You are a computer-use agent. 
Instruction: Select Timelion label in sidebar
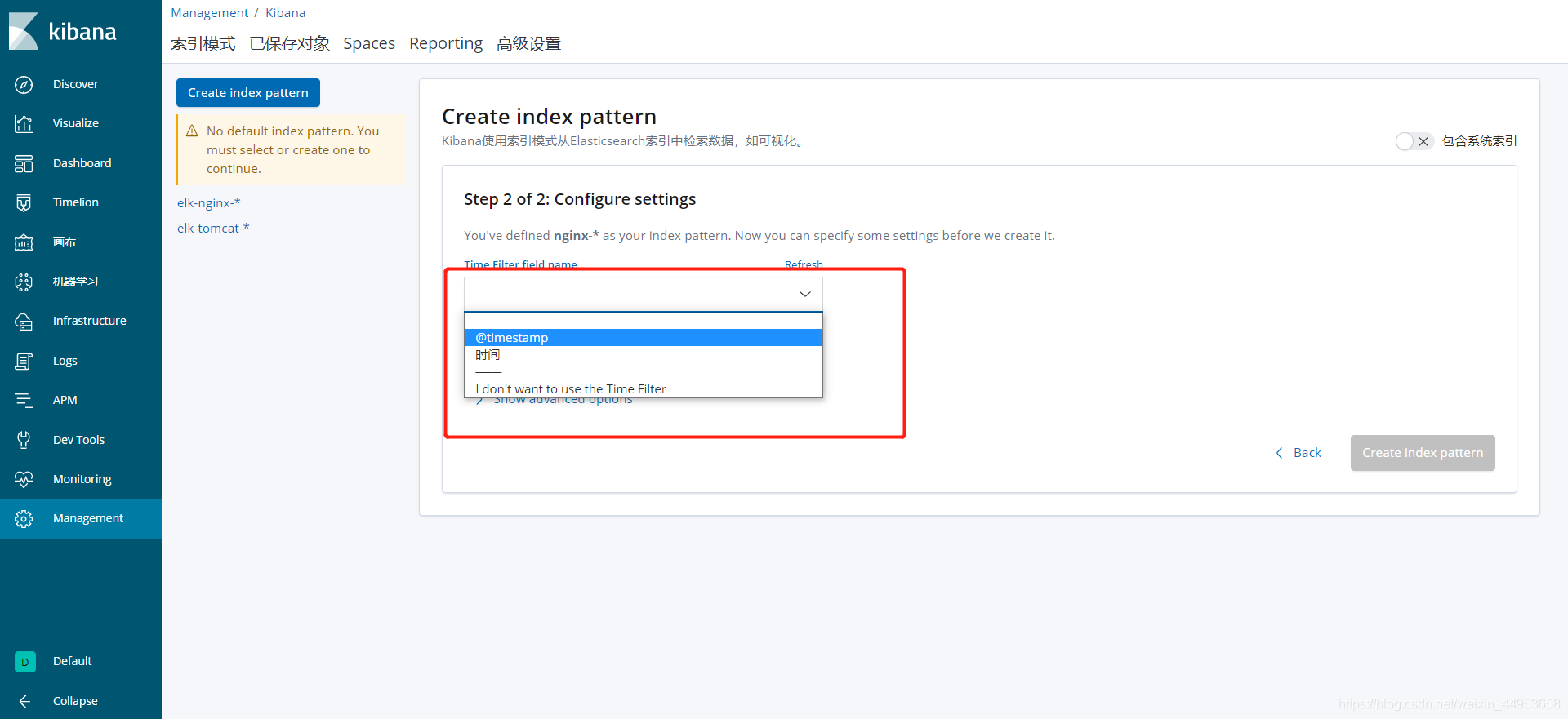76,202
